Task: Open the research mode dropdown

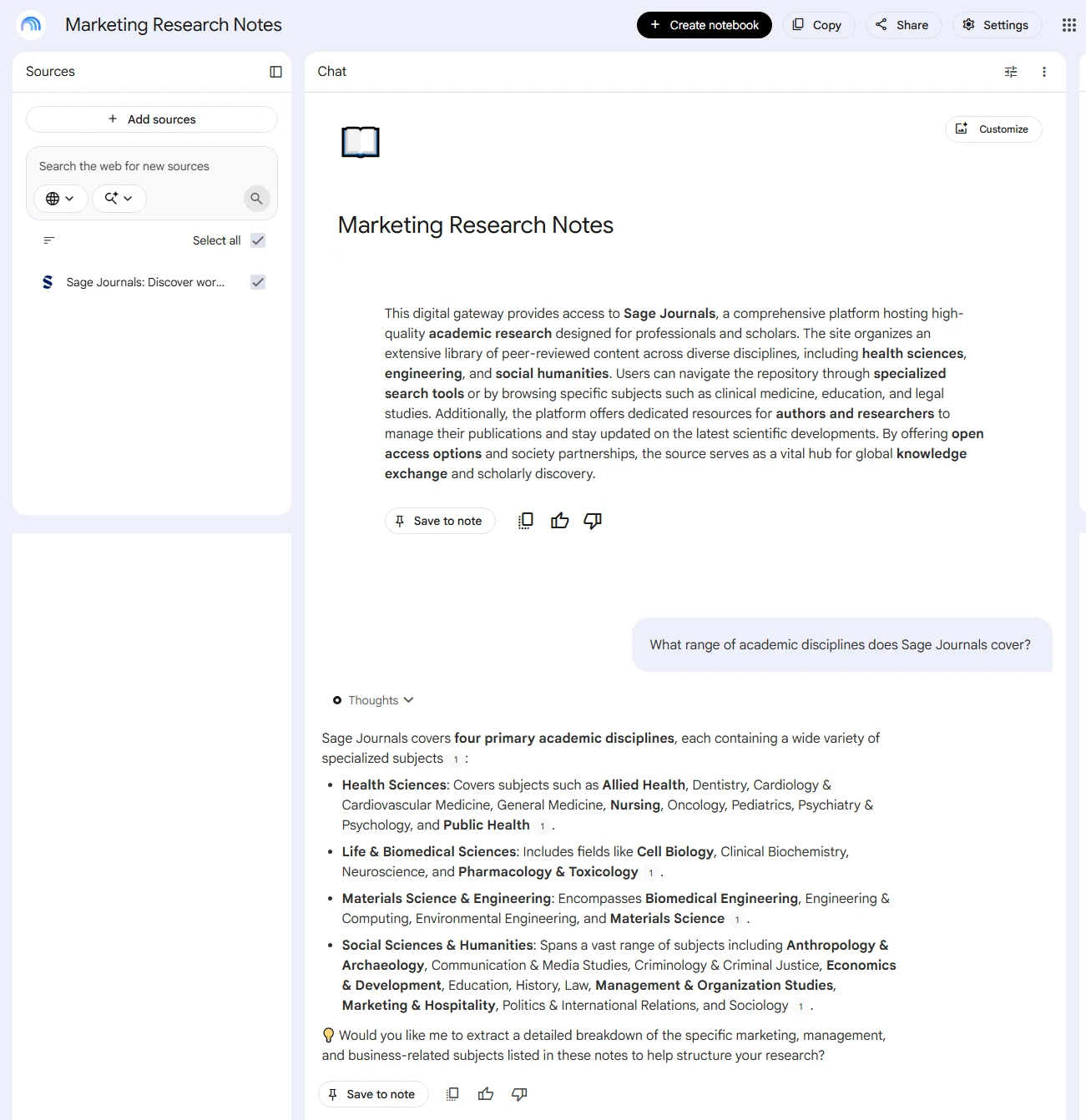Action: (x=119, y=199)
